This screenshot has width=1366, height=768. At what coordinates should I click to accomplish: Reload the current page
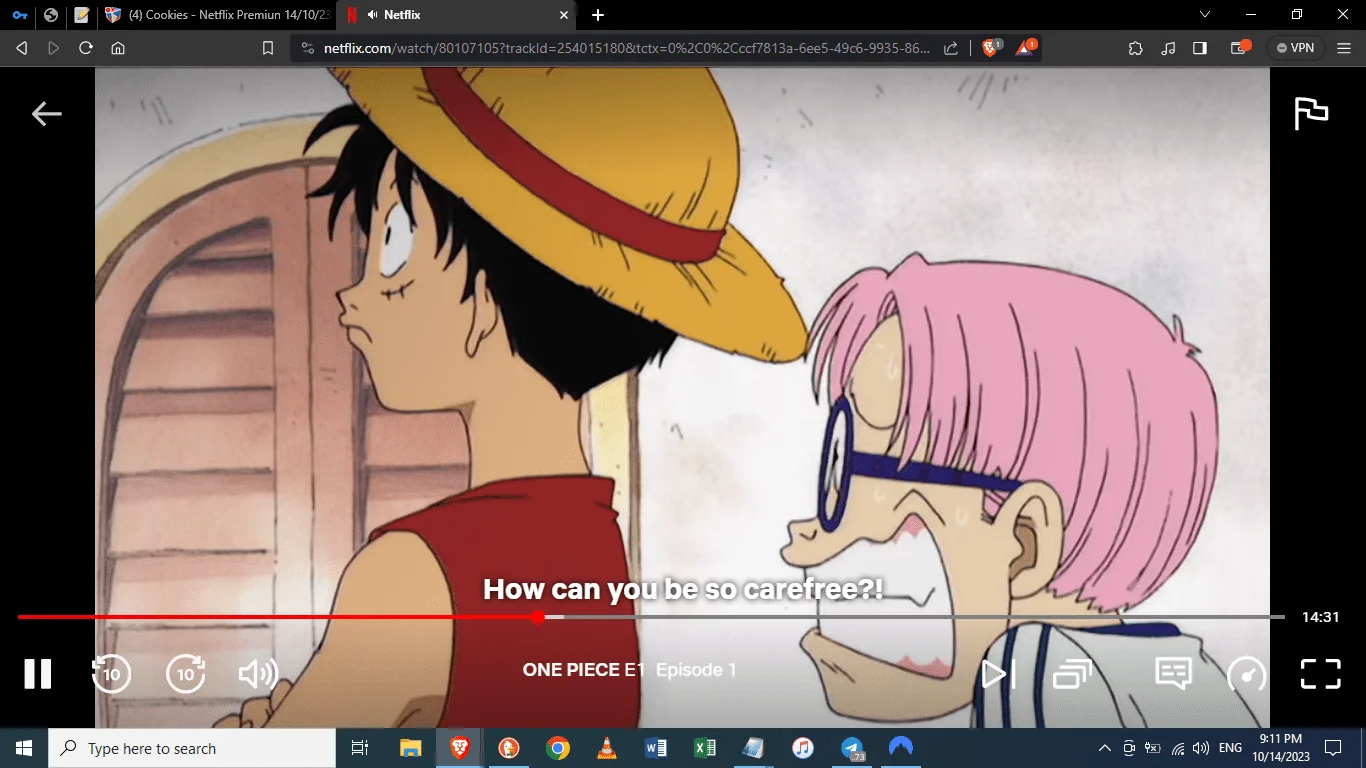[86, 48]
